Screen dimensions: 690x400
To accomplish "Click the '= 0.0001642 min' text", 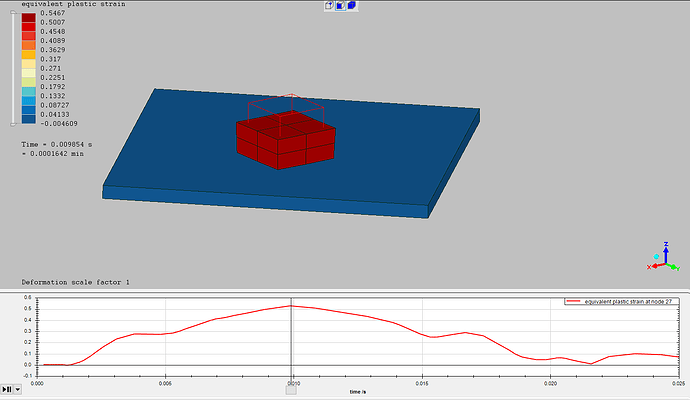I will (52, 154).
